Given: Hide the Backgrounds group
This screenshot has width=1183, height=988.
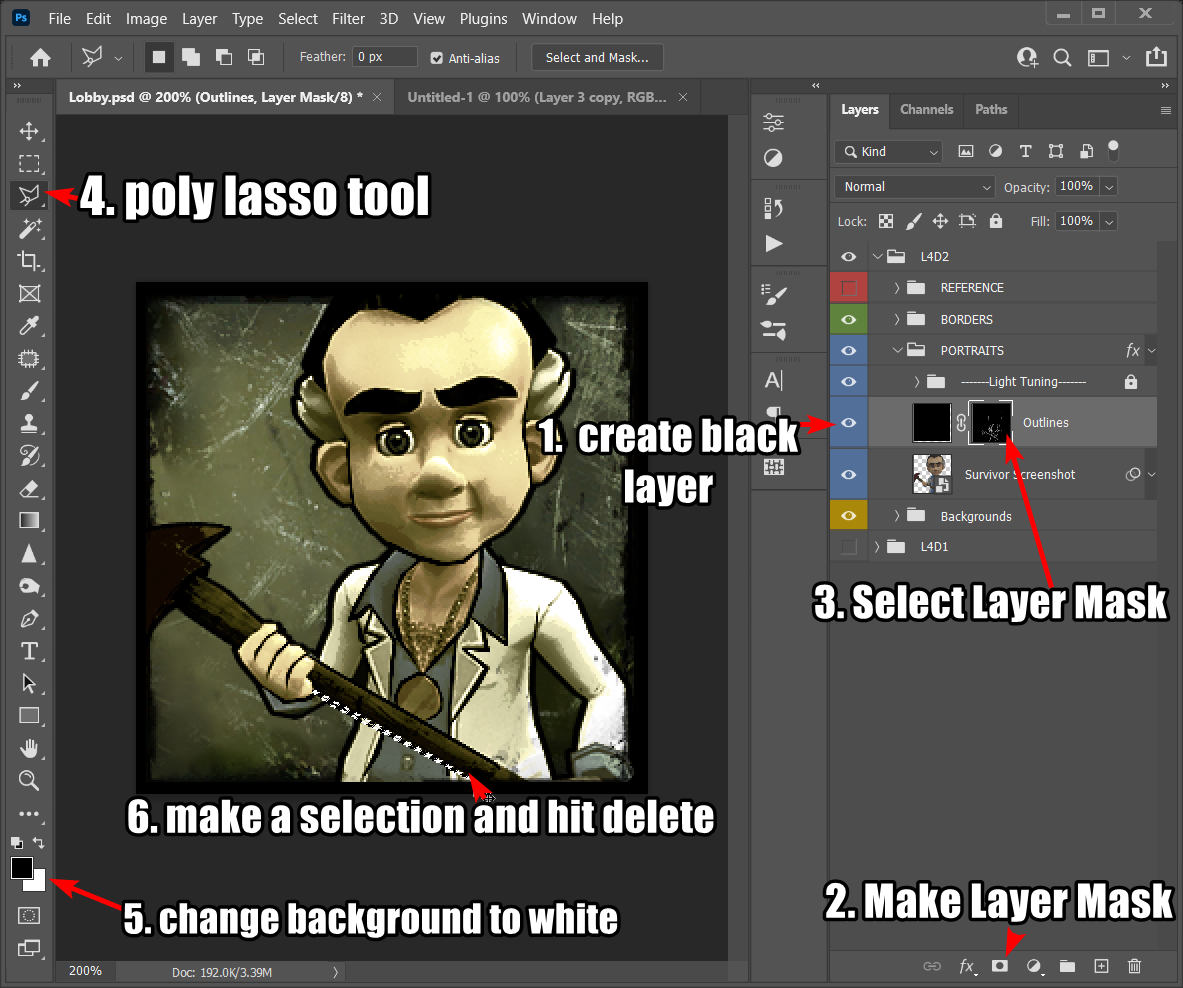Looking at the screenshot, I should coord(849,516).
